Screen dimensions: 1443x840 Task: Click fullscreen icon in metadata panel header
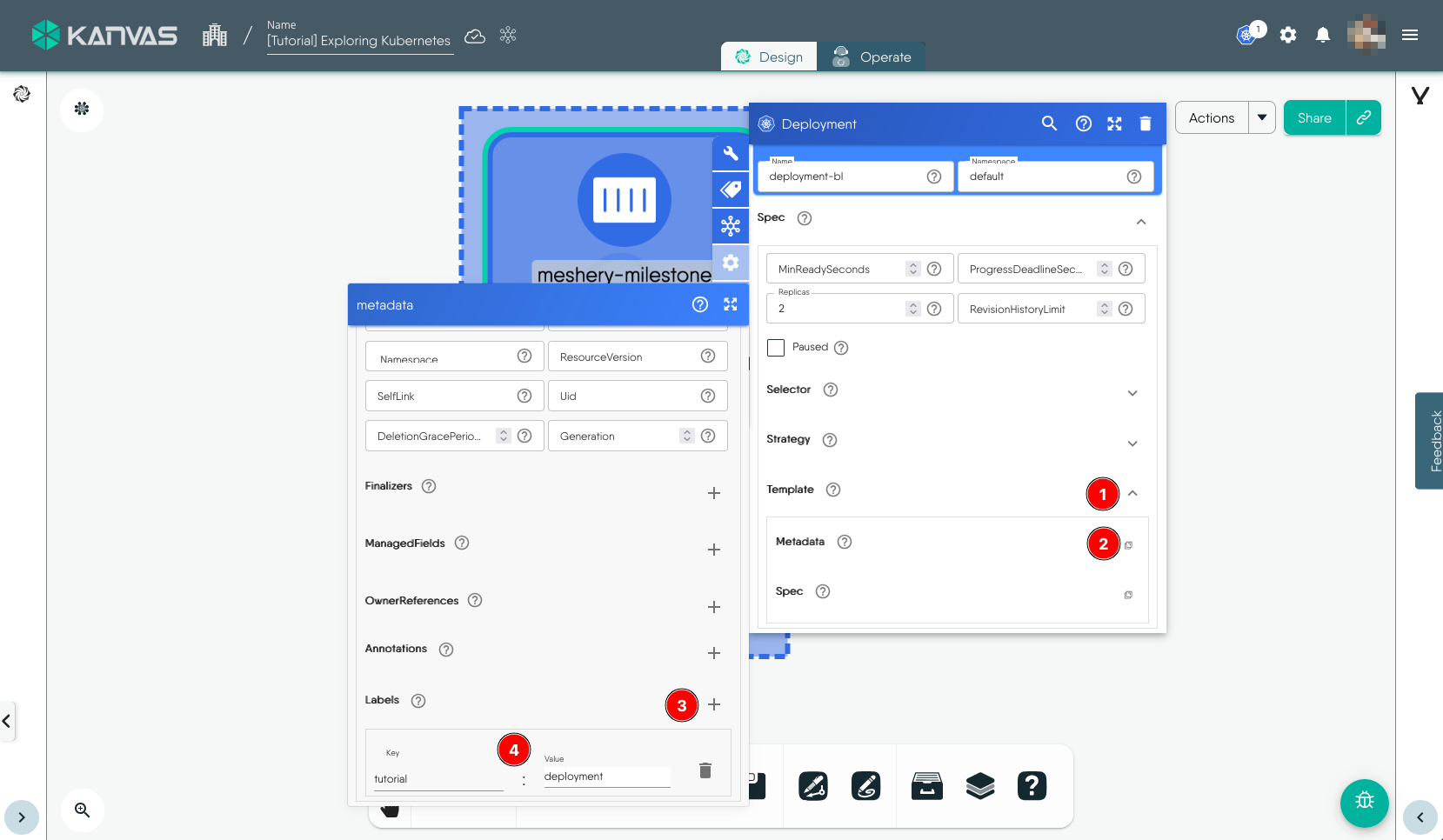click(730, 304)
